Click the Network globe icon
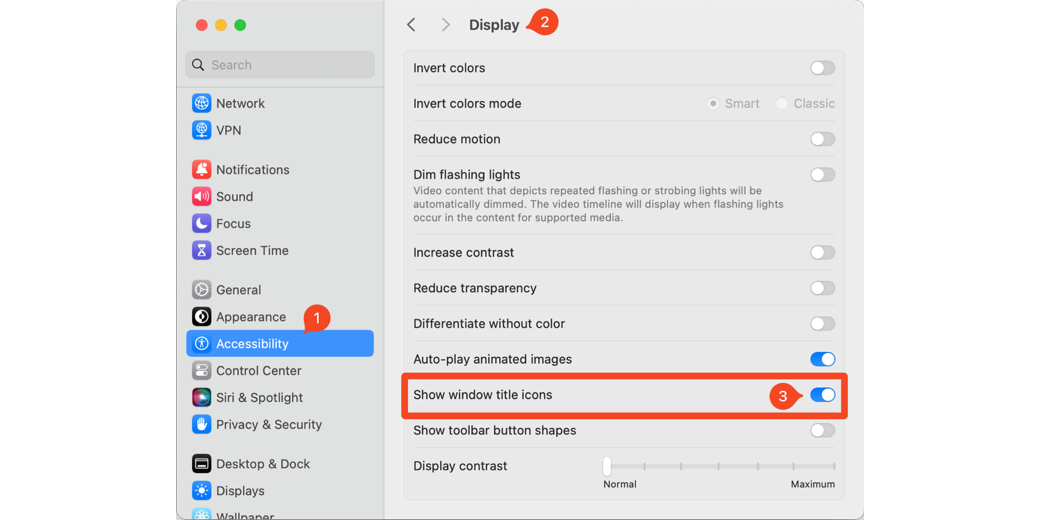Image resolution: width=1040 pixels, height=520 pixels. coord(201,103)
